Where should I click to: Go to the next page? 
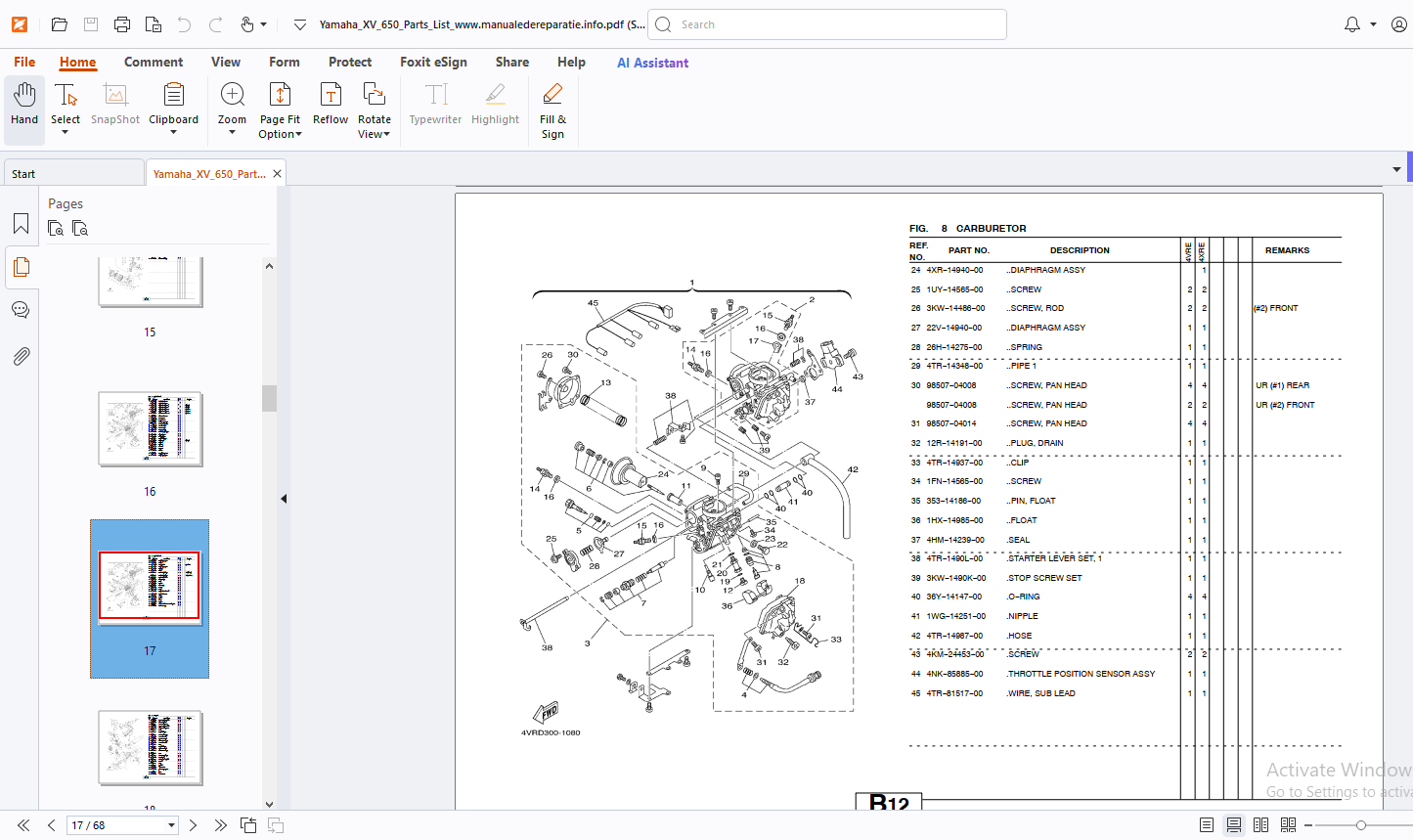(193, 825)
